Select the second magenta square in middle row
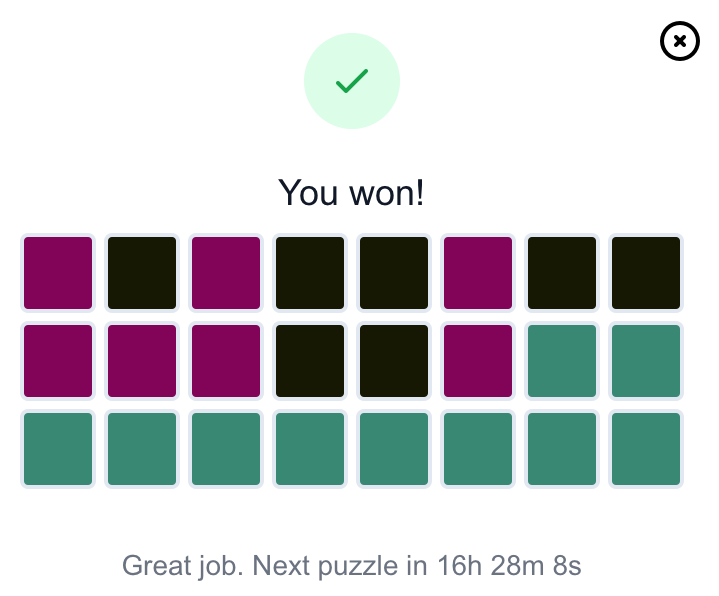719x596 pixels. click(x=142, y=361)
